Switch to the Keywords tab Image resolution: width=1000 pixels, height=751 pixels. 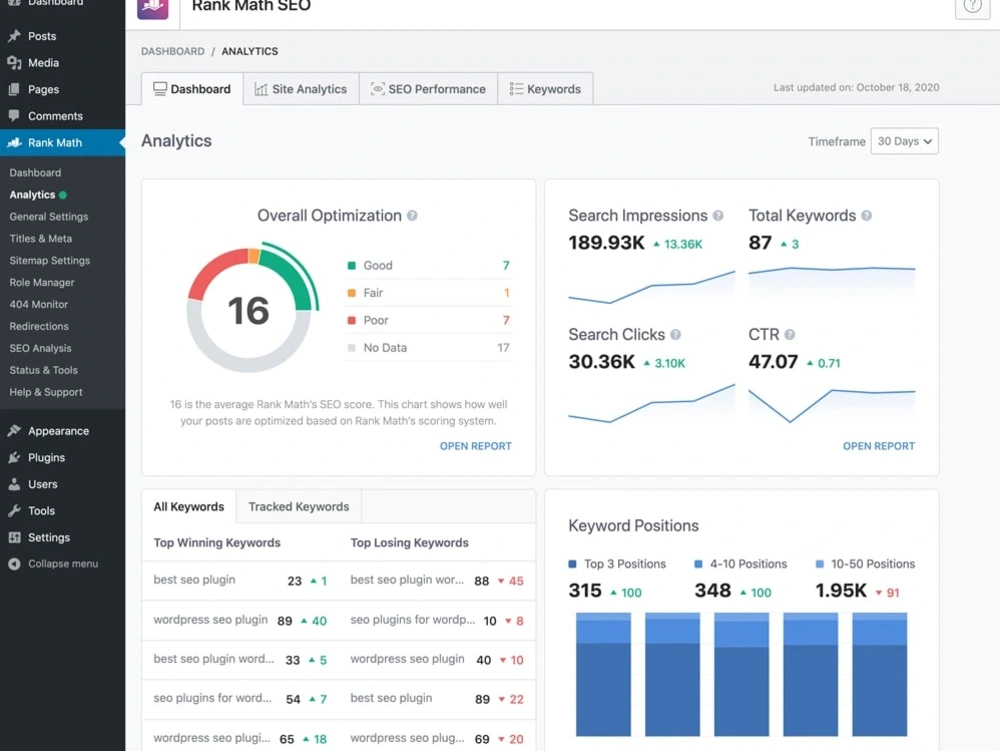pos(545,89)
